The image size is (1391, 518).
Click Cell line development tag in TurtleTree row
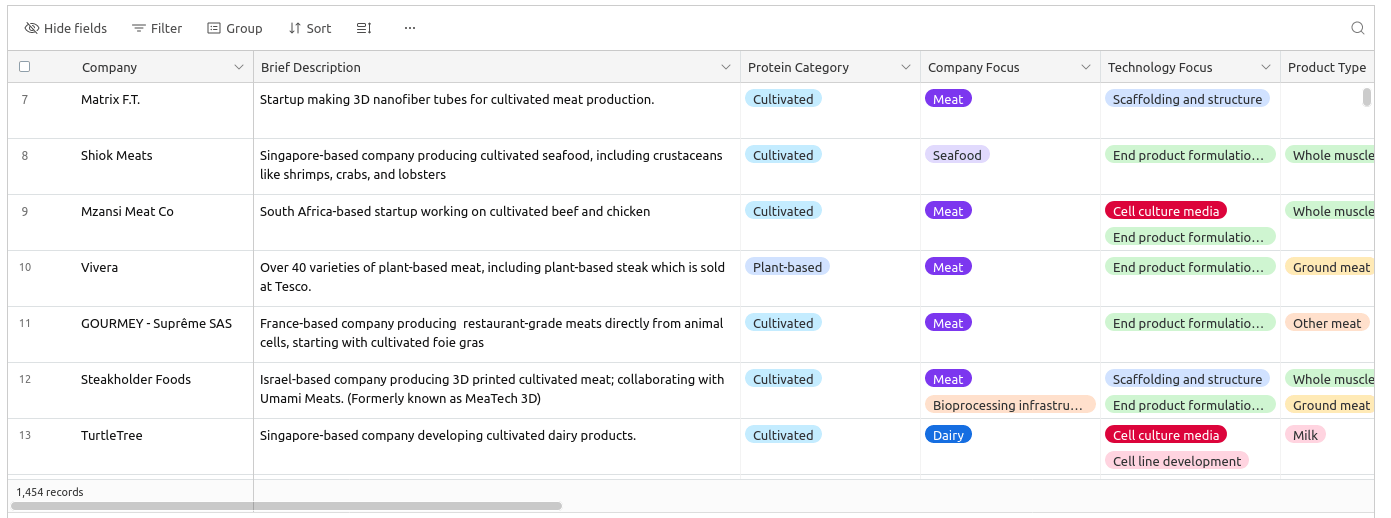pyautogui.click(x=1177, y=461)
